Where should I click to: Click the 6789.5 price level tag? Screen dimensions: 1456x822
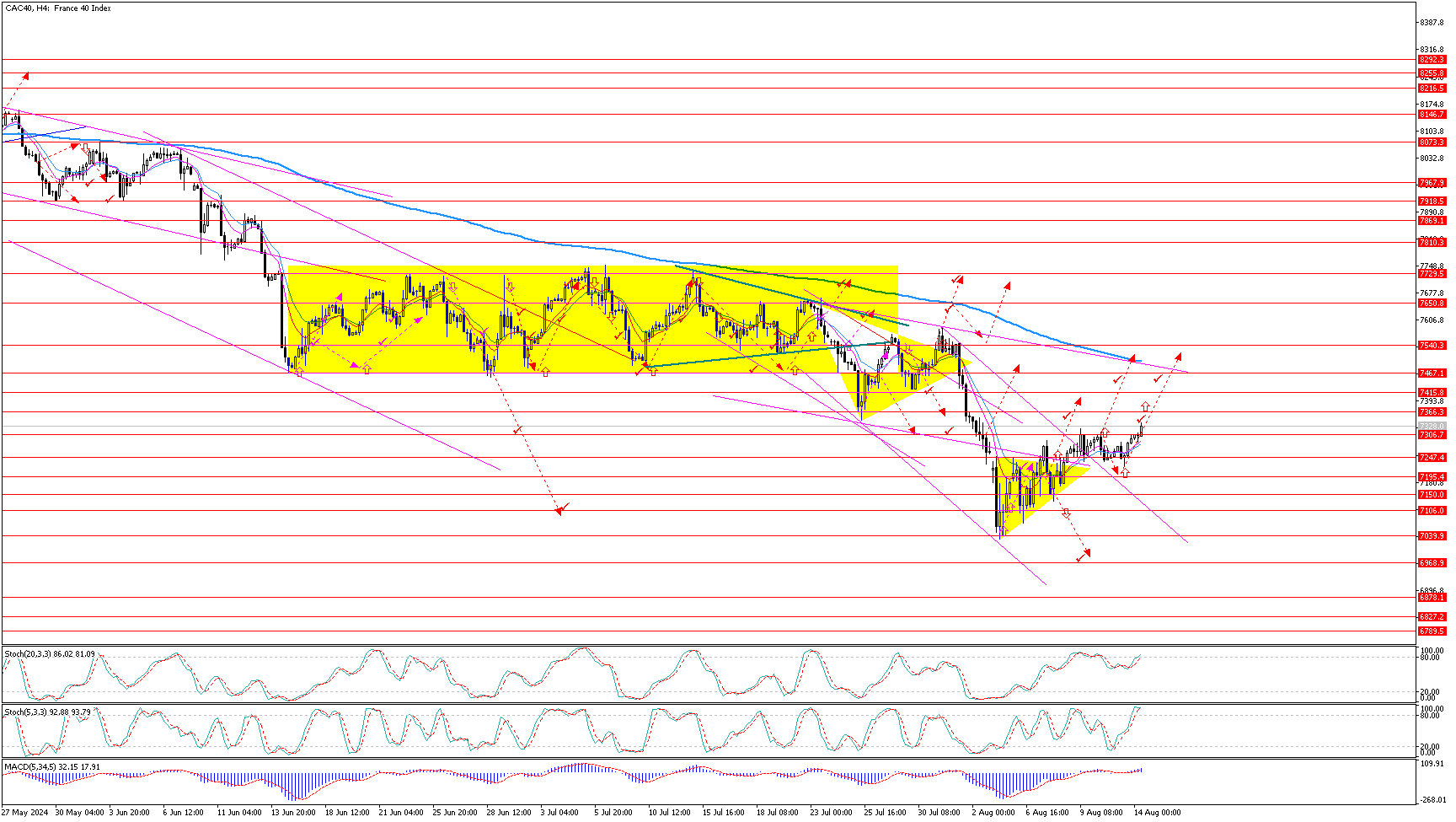point(1432,631)
